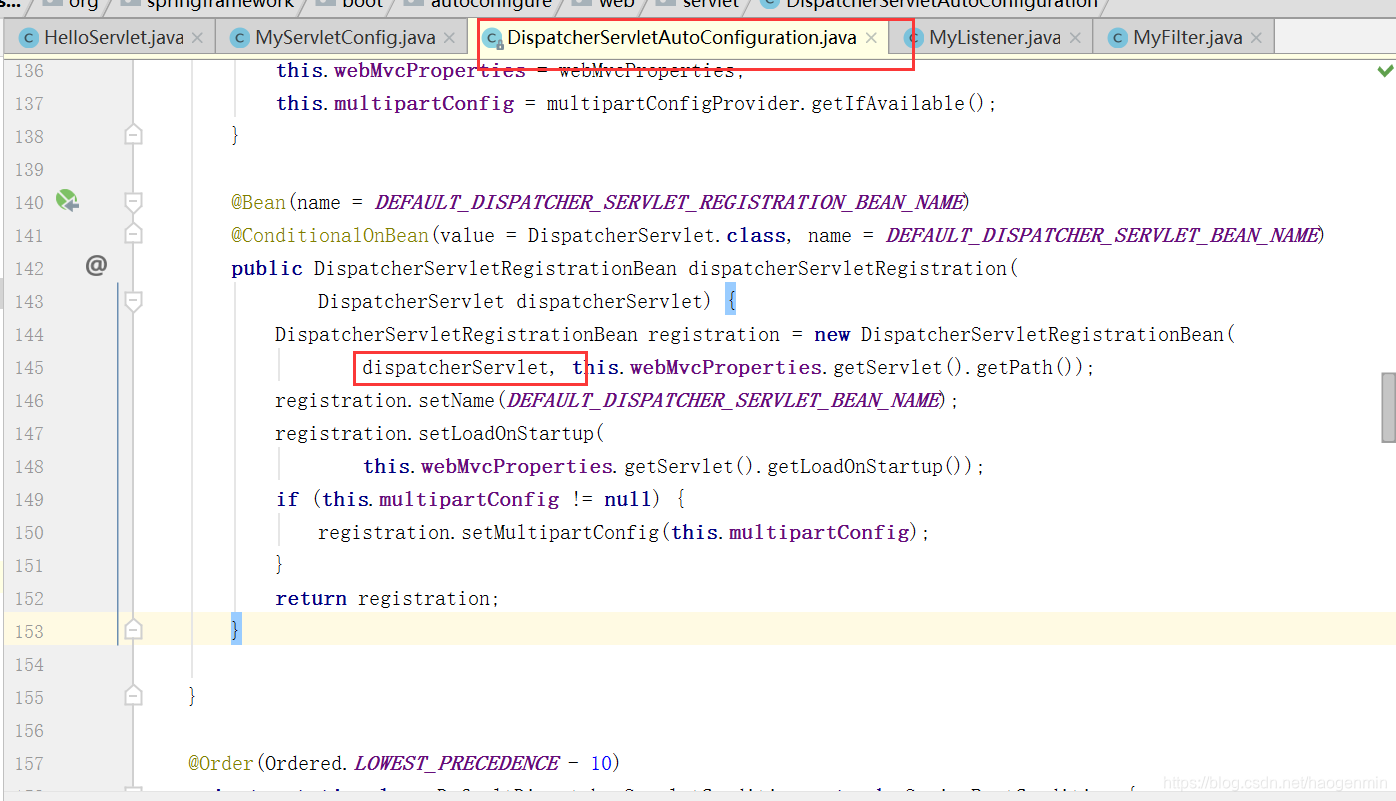Close the HelloServlet.java tab
Screen dimensions: 1396x801
(196, 37)
